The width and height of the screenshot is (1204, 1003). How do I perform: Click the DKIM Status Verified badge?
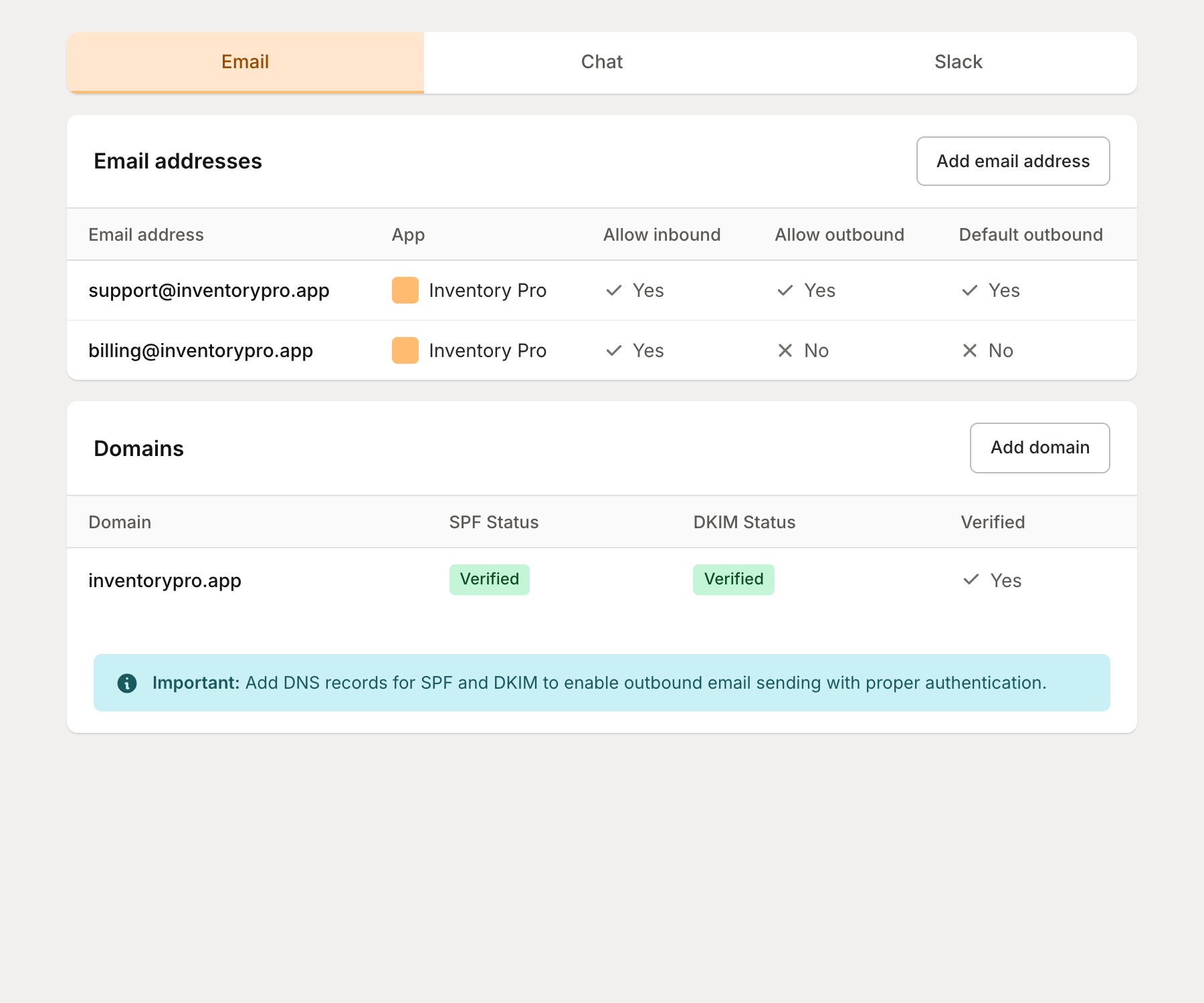(x=733, y=579)
